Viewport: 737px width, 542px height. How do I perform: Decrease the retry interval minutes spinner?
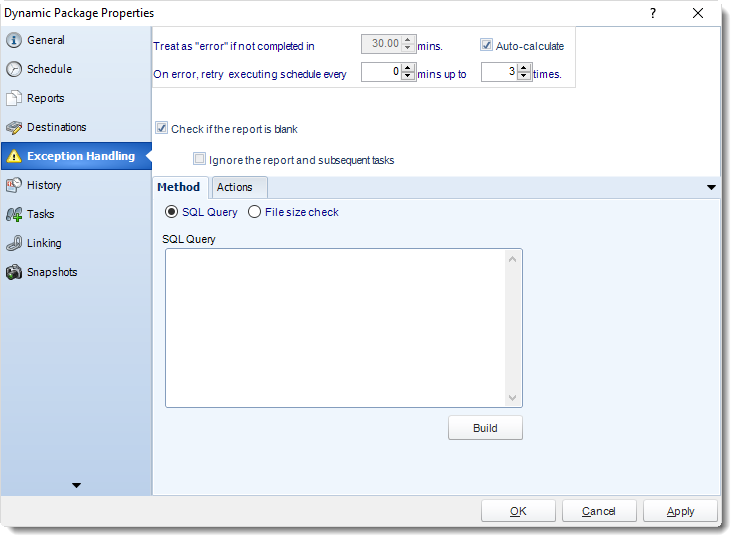[408, 76]
